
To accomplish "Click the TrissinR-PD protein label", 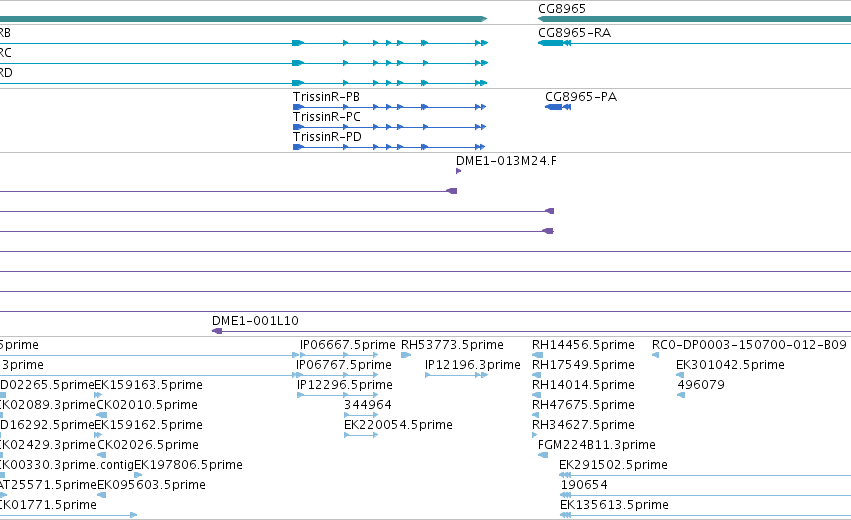I will [327, 137].
